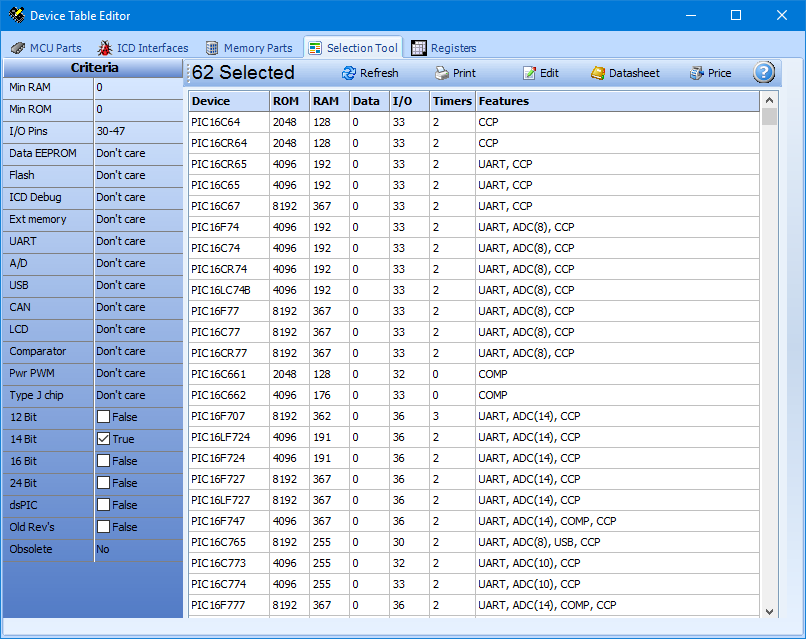Viewport: 806px width, 639px height.
Task: Uncheck the 14 Bit checkbox
Action: (103, 439)
